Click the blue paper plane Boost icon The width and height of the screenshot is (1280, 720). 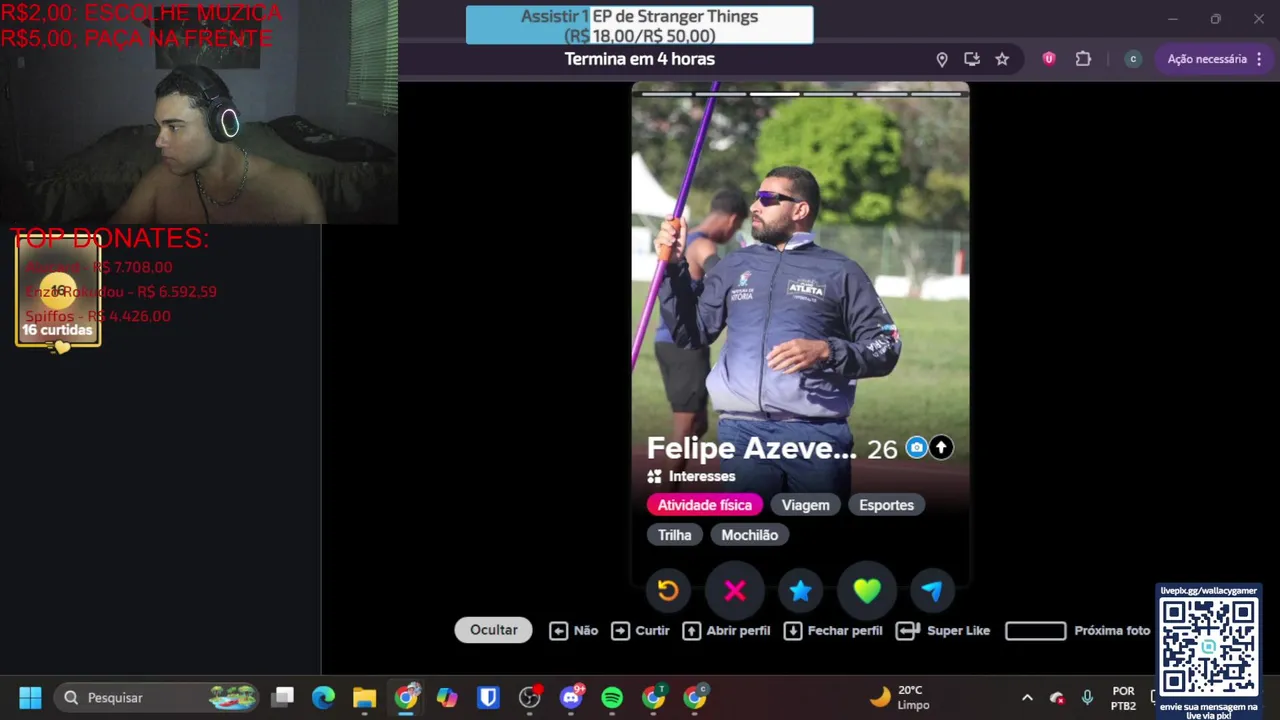pos(932,591)
